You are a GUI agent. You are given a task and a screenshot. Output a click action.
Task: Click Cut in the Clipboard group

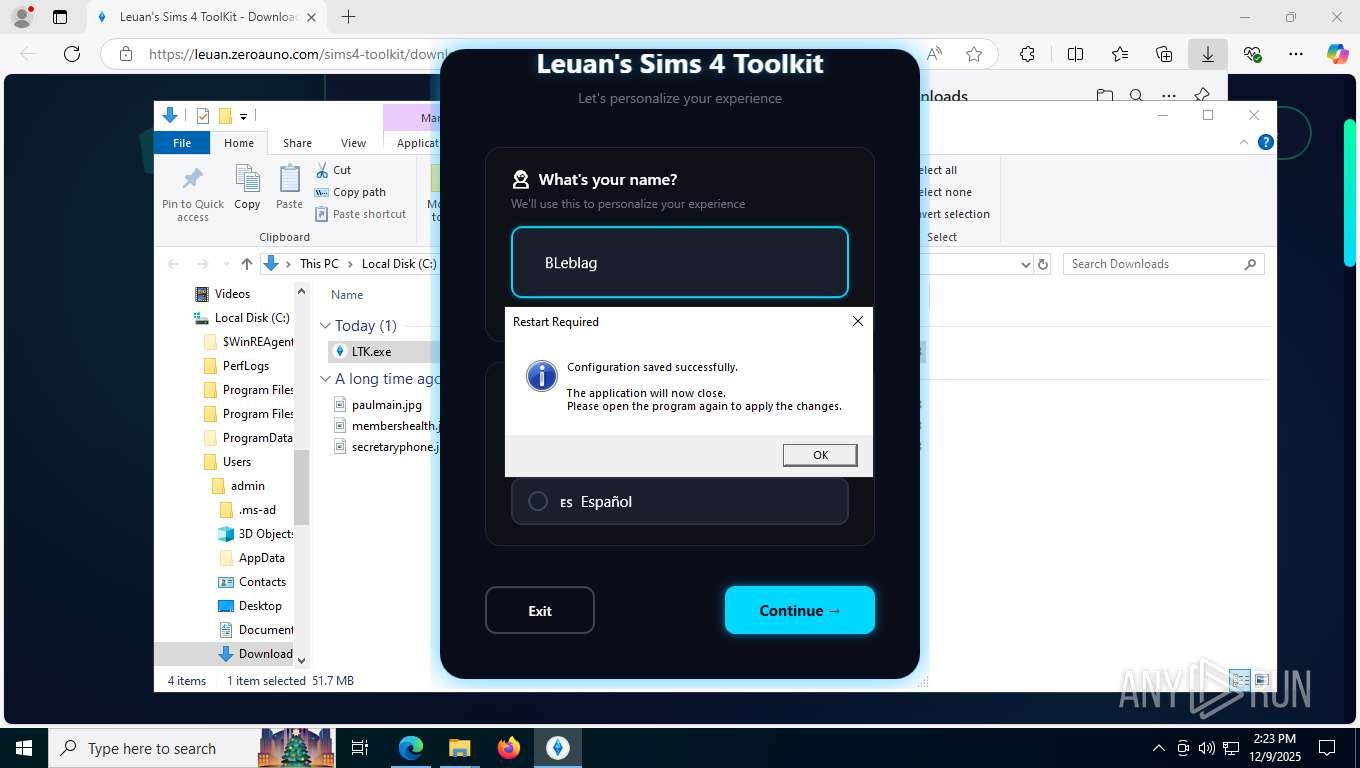pyautogui.click(x=333, y=170)
